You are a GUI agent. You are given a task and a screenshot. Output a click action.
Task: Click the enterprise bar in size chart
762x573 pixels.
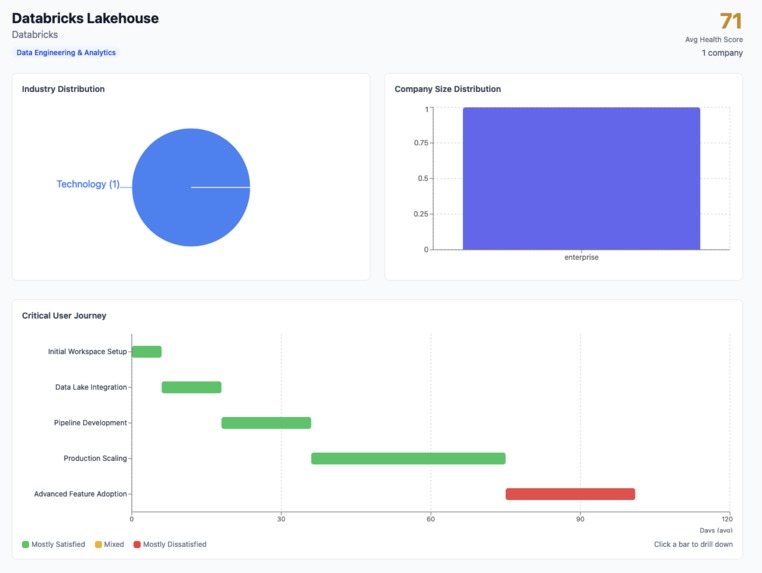coord(581,178)
